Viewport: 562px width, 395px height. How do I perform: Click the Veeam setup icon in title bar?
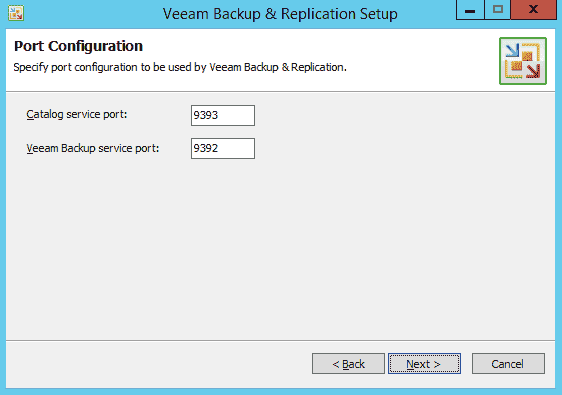click(16, 13)
